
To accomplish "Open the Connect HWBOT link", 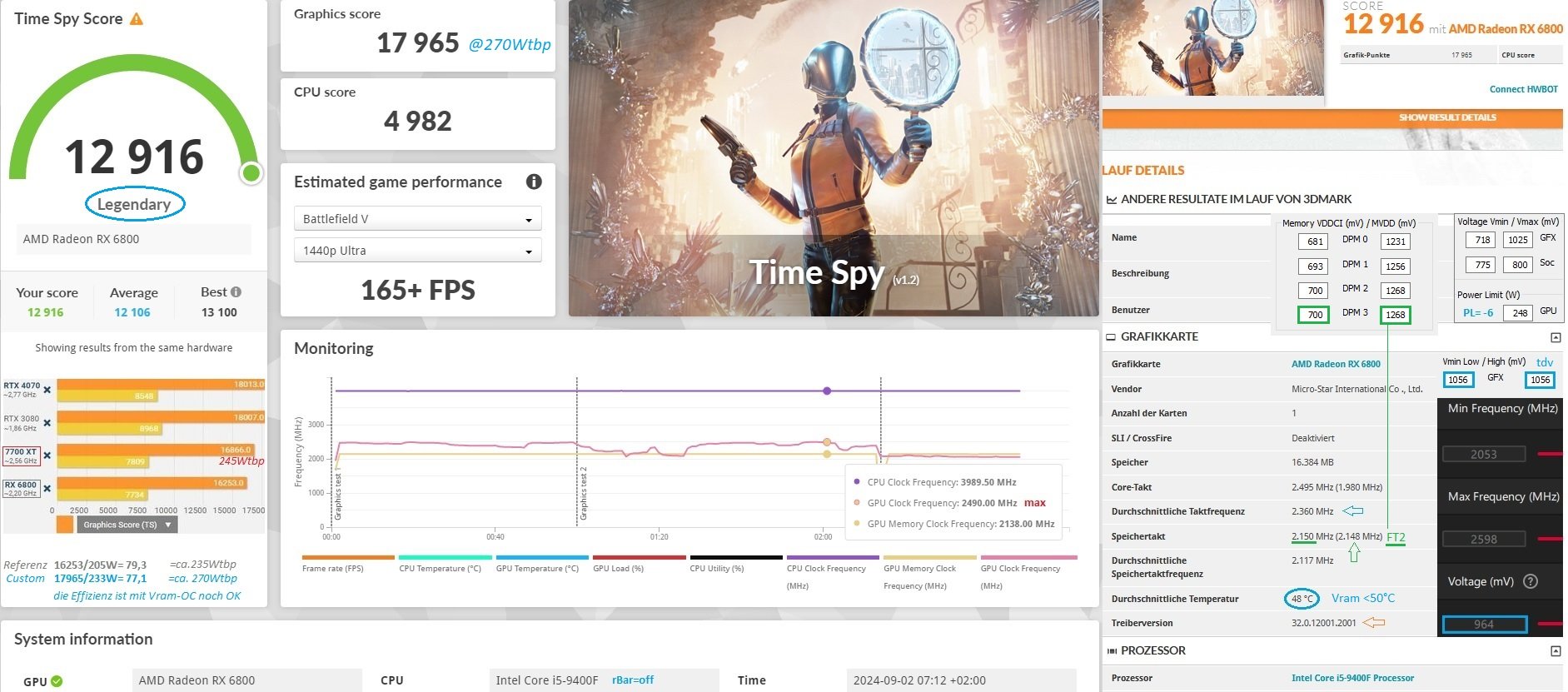I will click(1523, 89).
